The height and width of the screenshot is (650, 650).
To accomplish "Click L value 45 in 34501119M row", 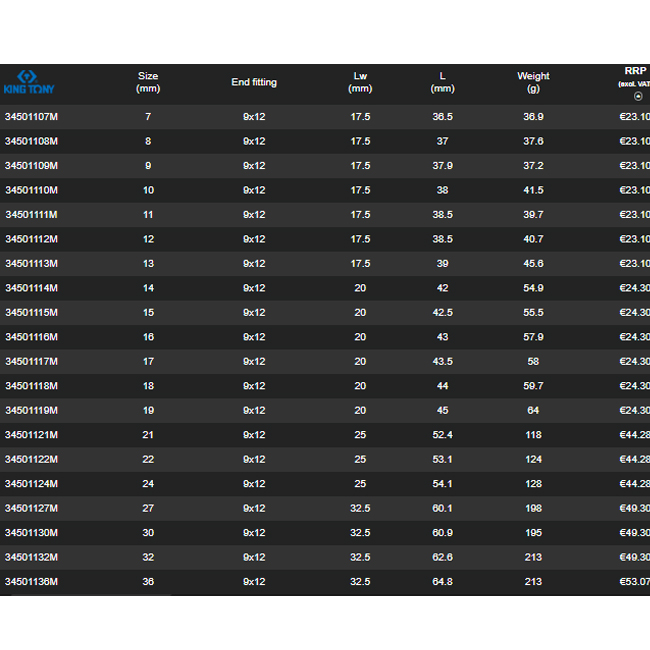I will coord(442,410).
